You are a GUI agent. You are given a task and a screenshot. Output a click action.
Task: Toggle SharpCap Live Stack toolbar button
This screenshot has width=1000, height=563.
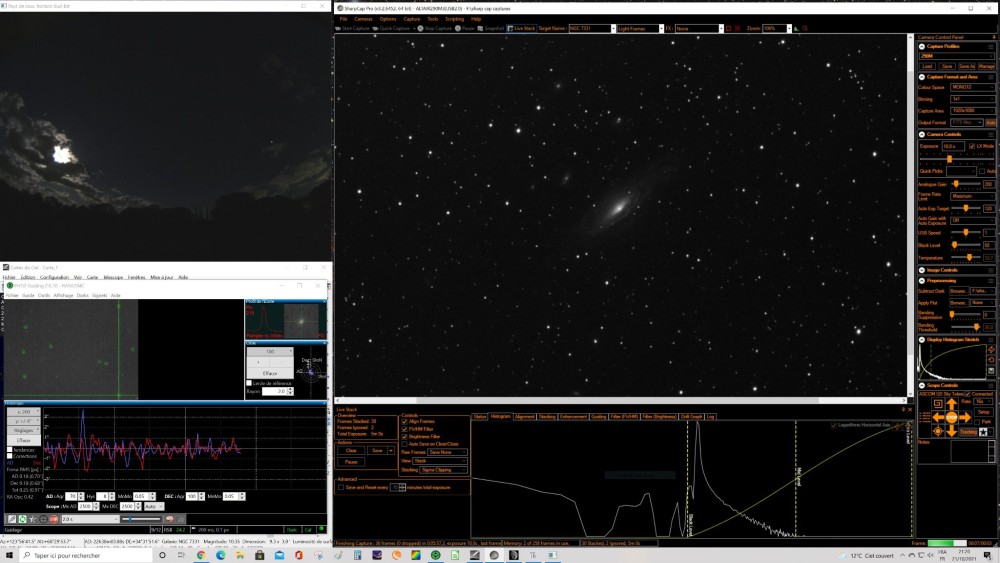(x=521, y=29)
